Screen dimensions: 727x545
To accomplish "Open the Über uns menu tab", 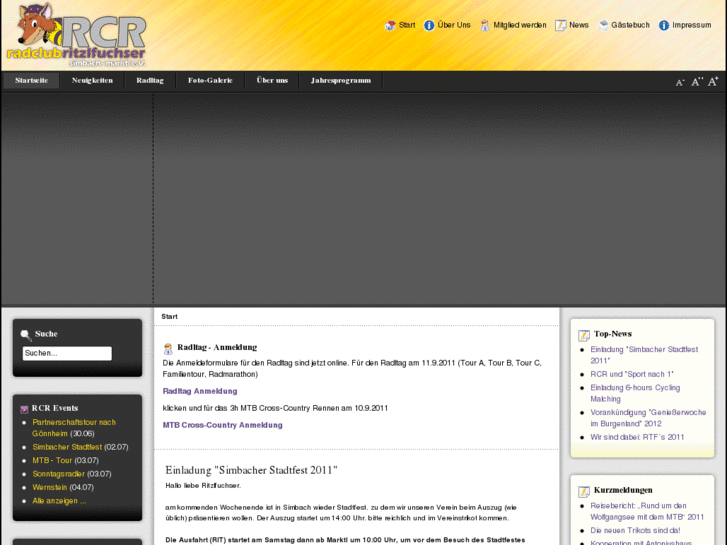I will (272, 80).
